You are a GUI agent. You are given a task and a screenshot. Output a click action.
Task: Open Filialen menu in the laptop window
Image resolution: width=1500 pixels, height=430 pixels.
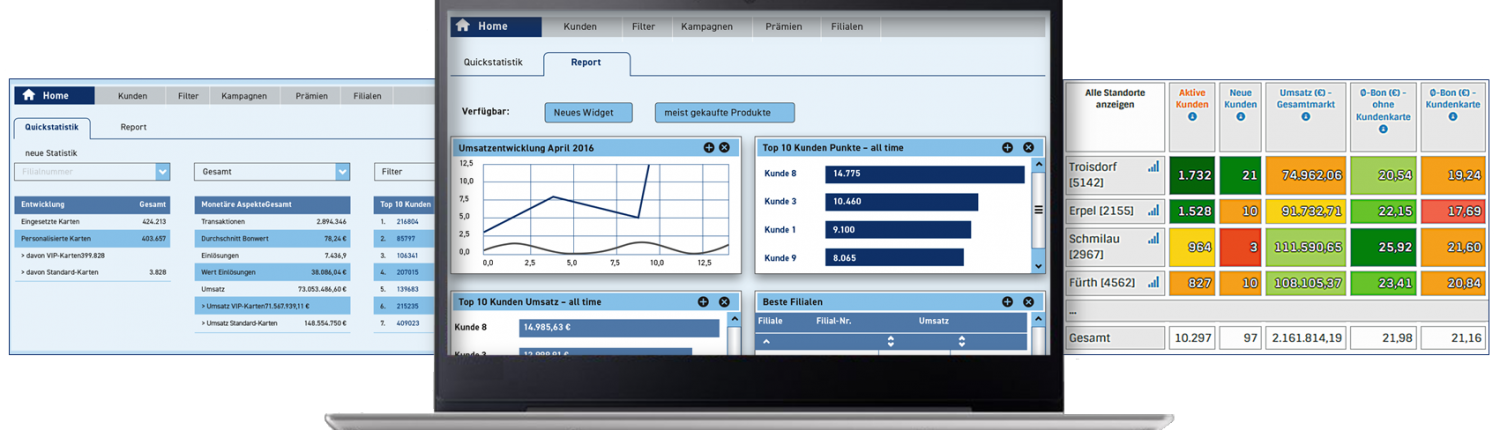pyautogui.click(x=847, y=26)
